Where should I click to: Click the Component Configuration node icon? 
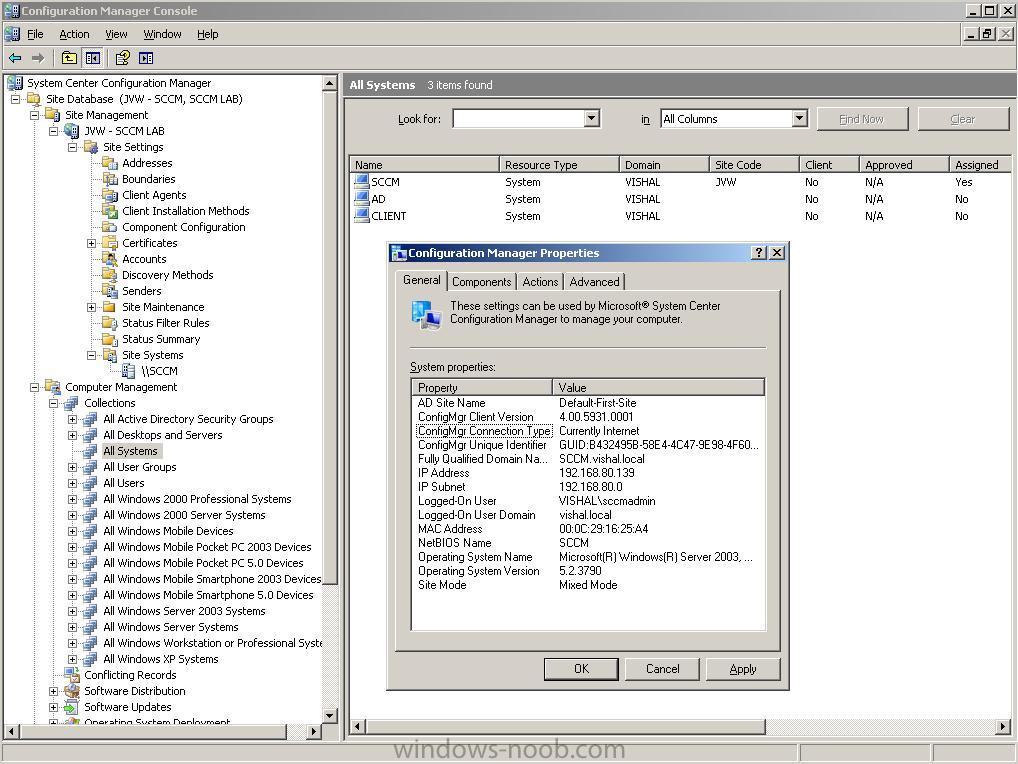pos(110,227)
